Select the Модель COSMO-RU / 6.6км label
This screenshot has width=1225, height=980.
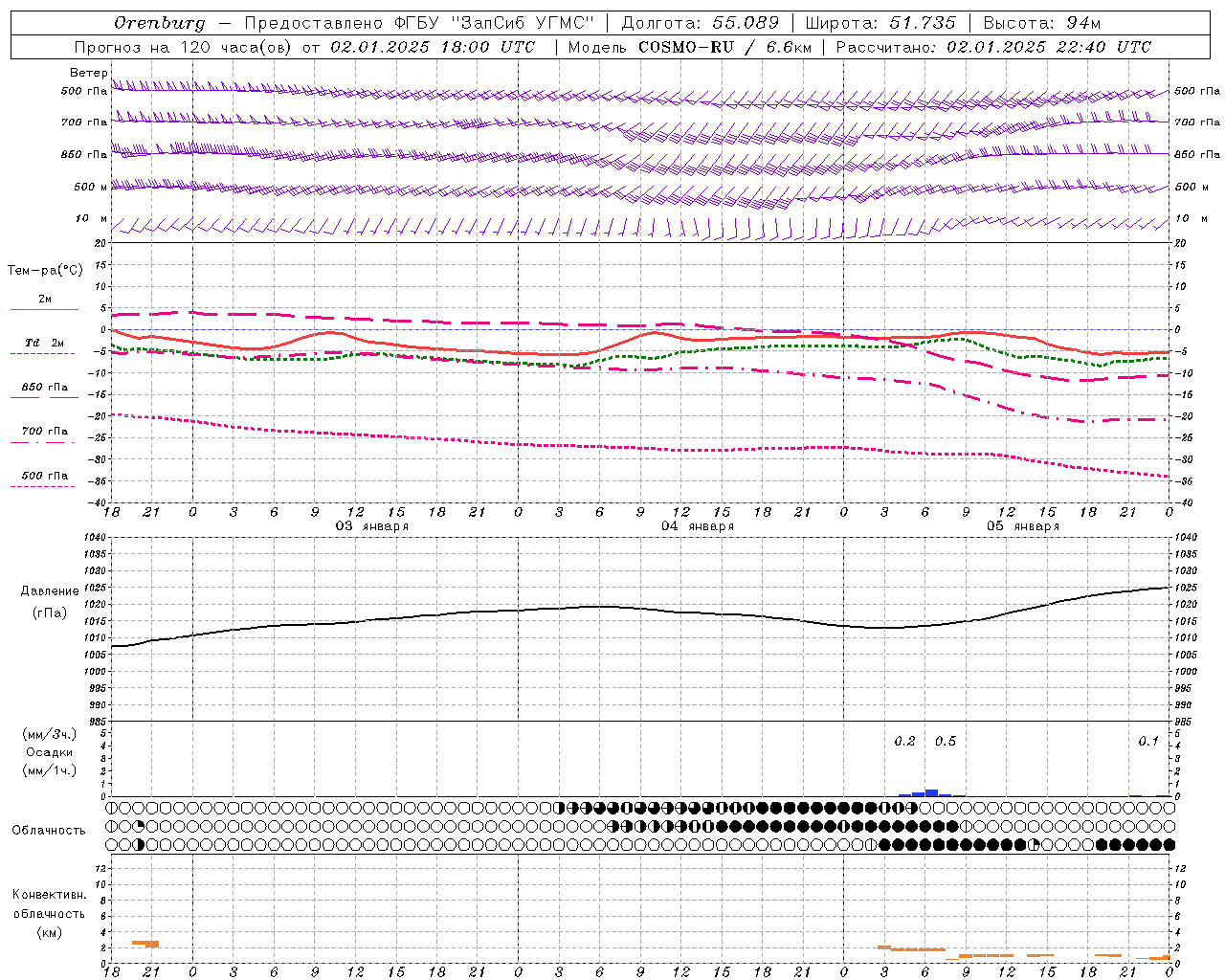pyautogui.click(x=689, y=47)
